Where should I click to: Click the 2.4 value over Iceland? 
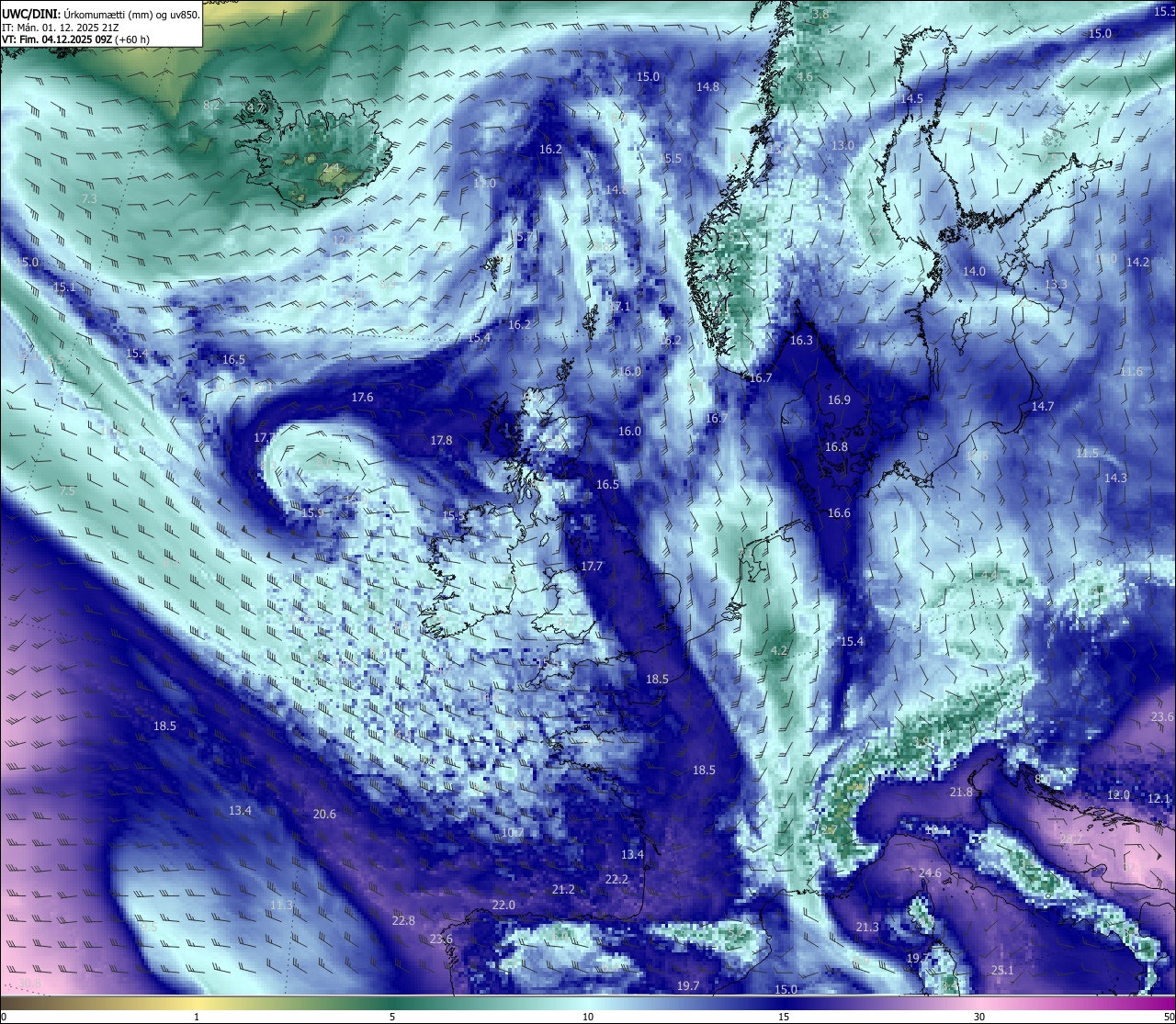(x=331, y=168)
